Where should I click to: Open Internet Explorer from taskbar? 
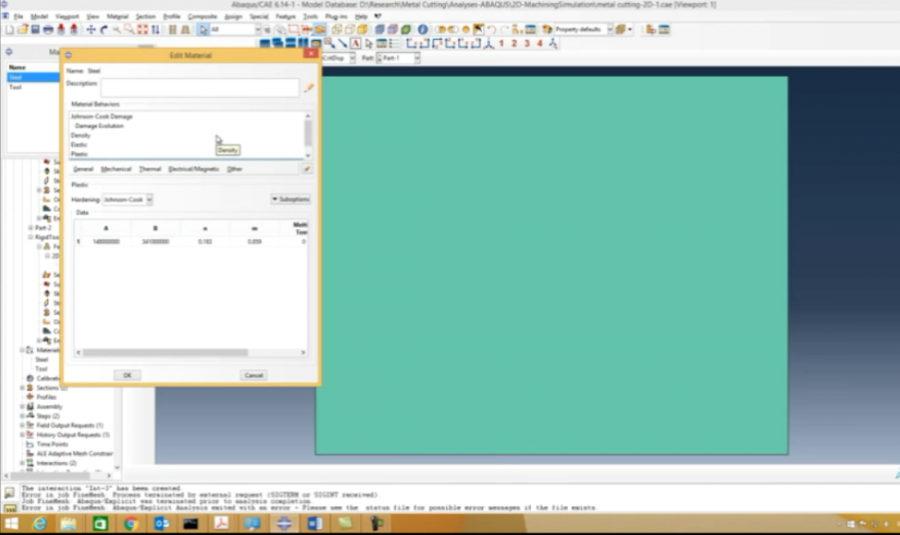pyautogui.click(x=39, y=524)
